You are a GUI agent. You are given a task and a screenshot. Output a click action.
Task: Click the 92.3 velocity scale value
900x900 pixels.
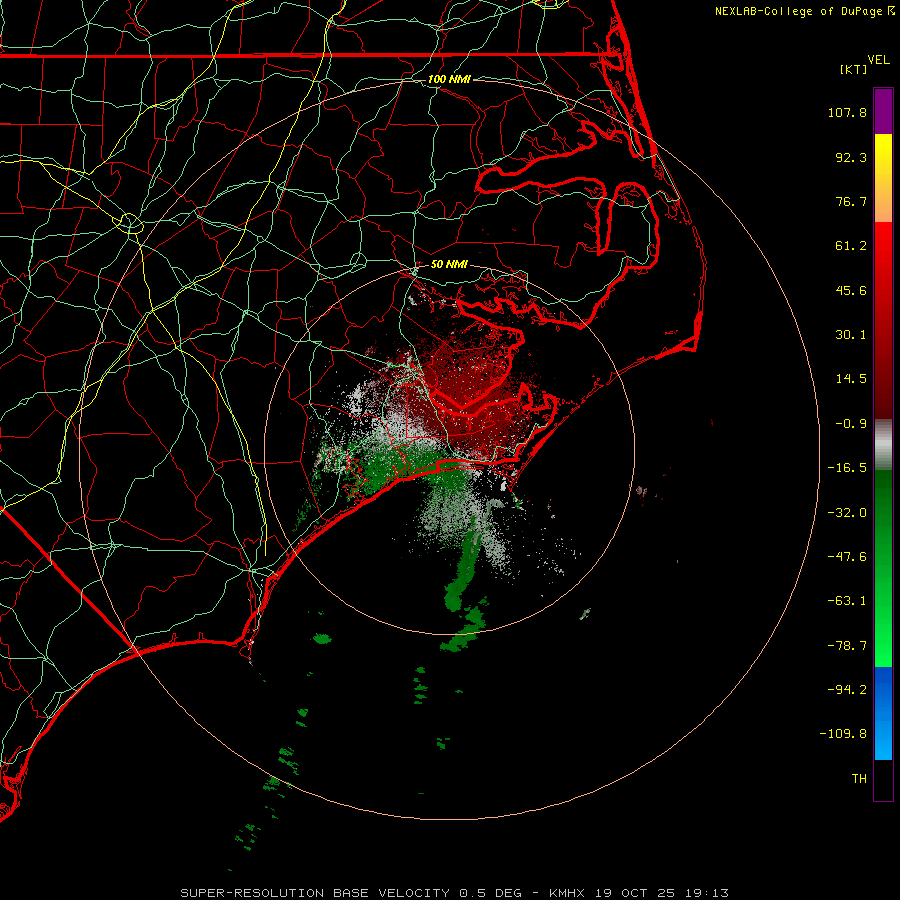851,157
